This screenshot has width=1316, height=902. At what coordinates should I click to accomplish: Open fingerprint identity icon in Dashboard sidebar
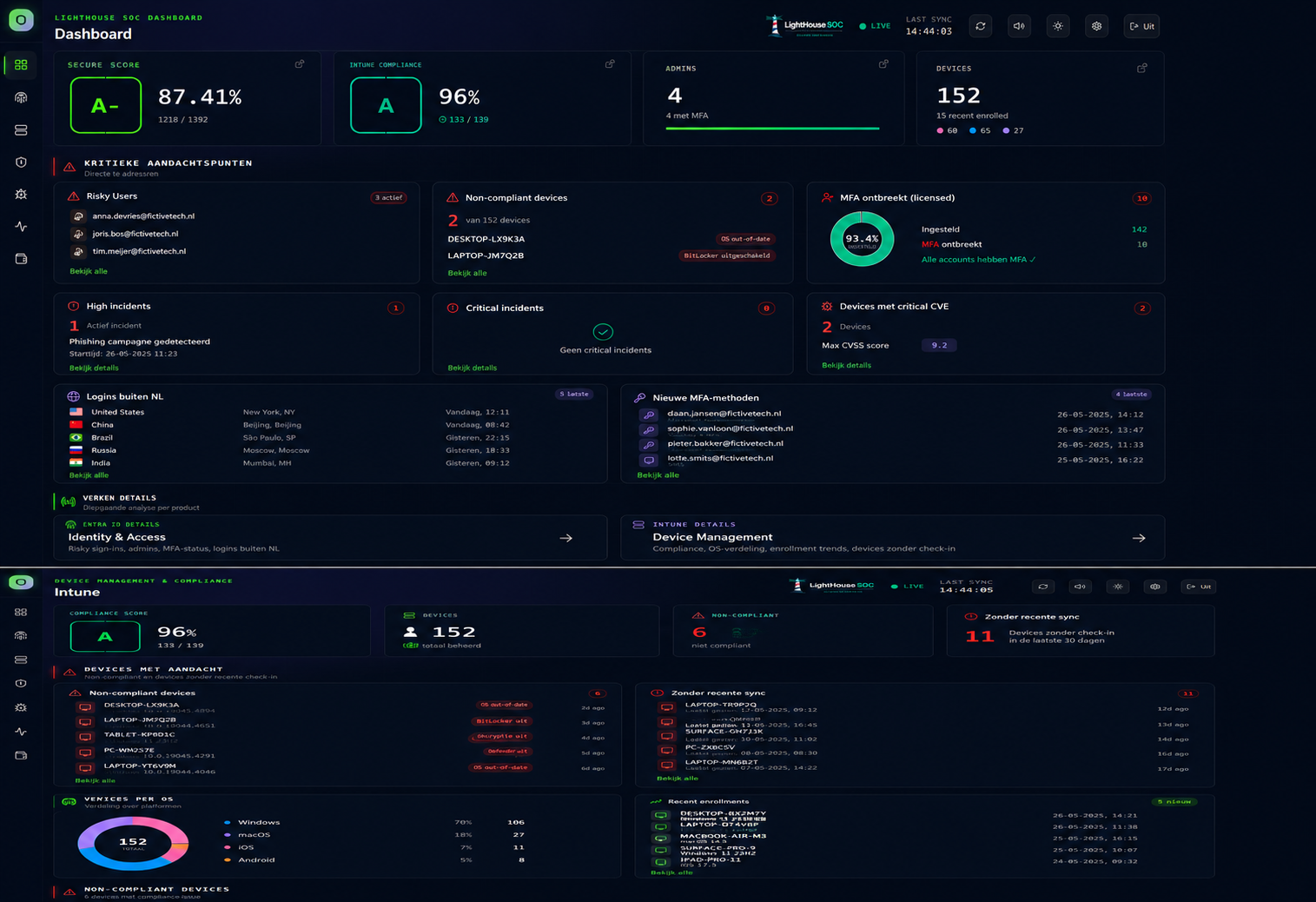click(21, 97)
